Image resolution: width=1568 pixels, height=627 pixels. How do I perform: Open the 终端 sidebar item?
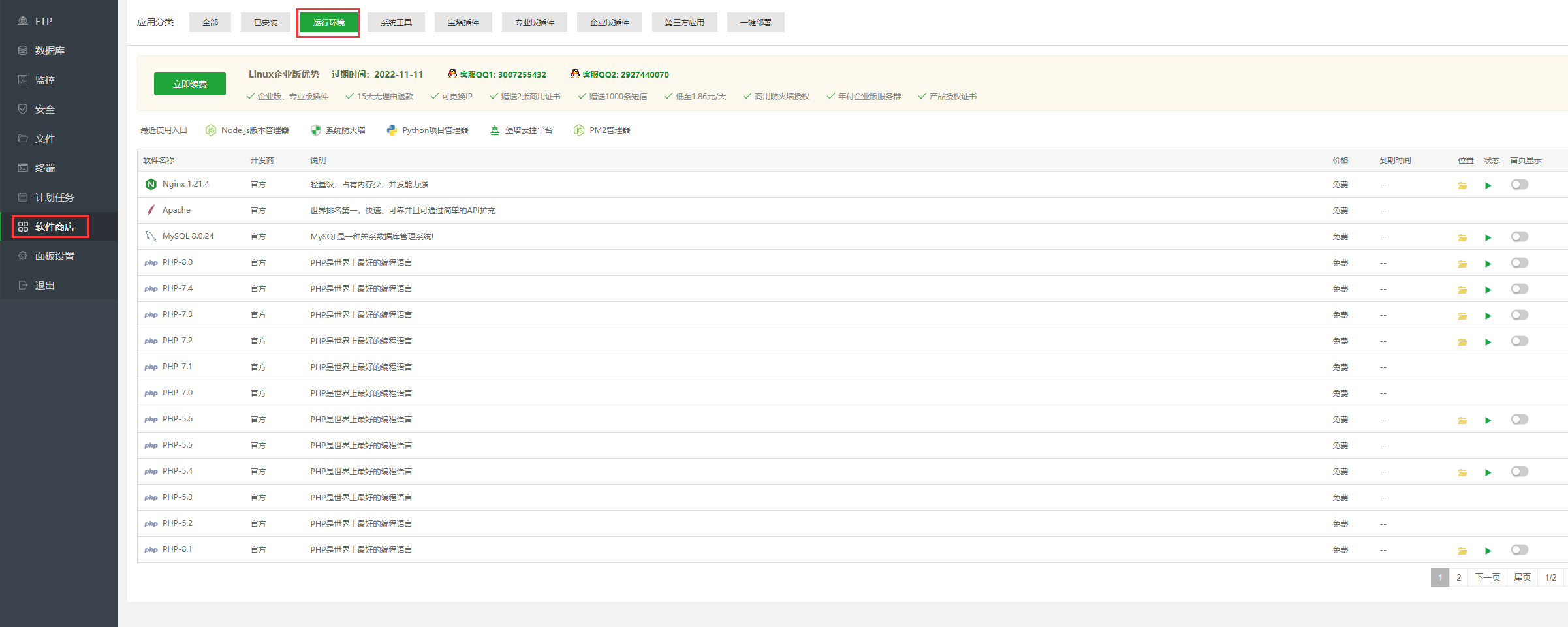[x=59, y=168]
